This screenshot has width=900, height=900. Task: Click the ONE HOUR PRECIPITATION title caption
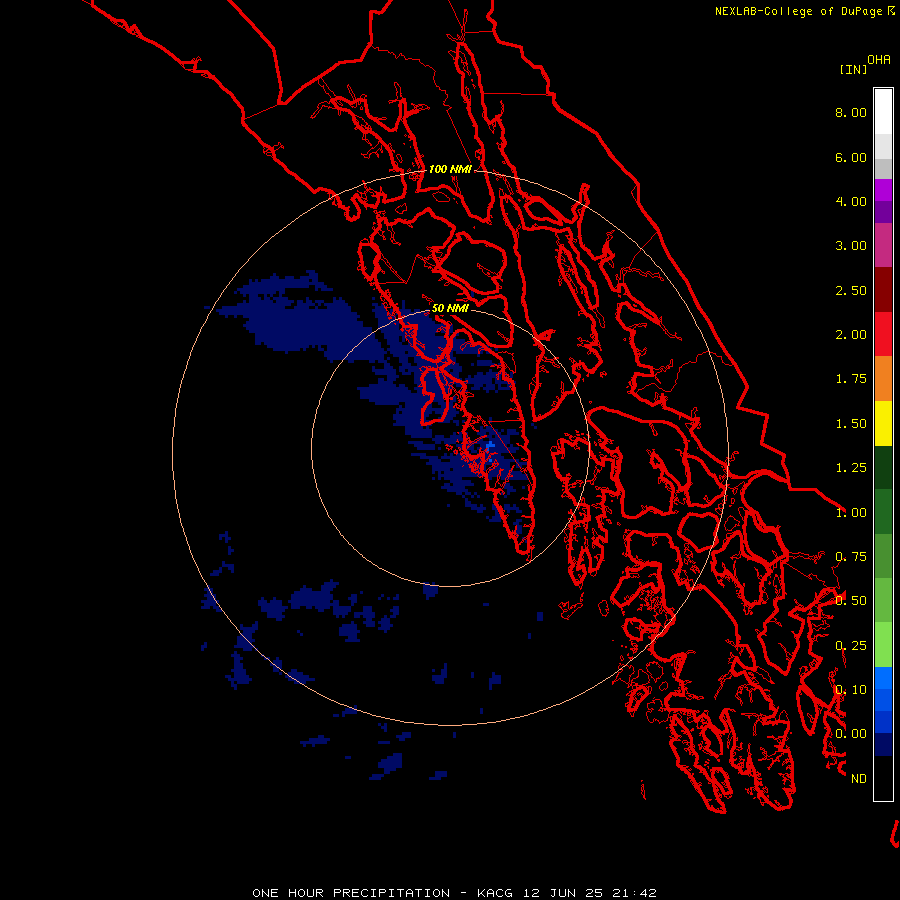(454, 893)
